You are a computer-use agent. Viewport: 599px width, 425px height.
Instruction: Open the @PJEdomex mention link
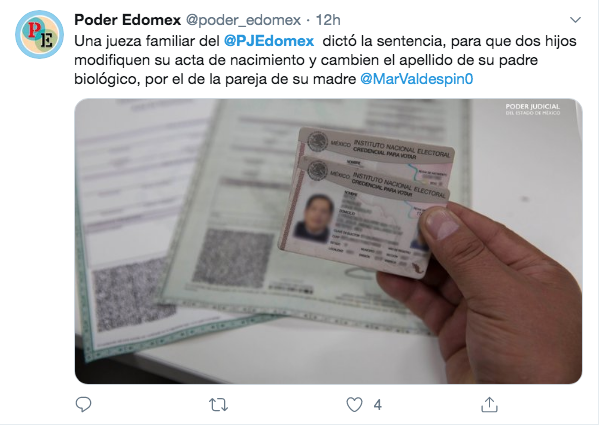pyautogui.click(x=269, y=41)
